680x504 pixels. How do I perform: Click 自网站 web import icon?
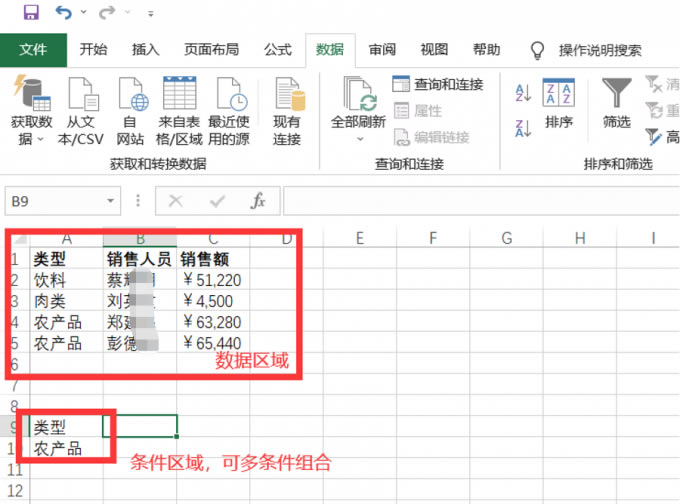point(132,93)
